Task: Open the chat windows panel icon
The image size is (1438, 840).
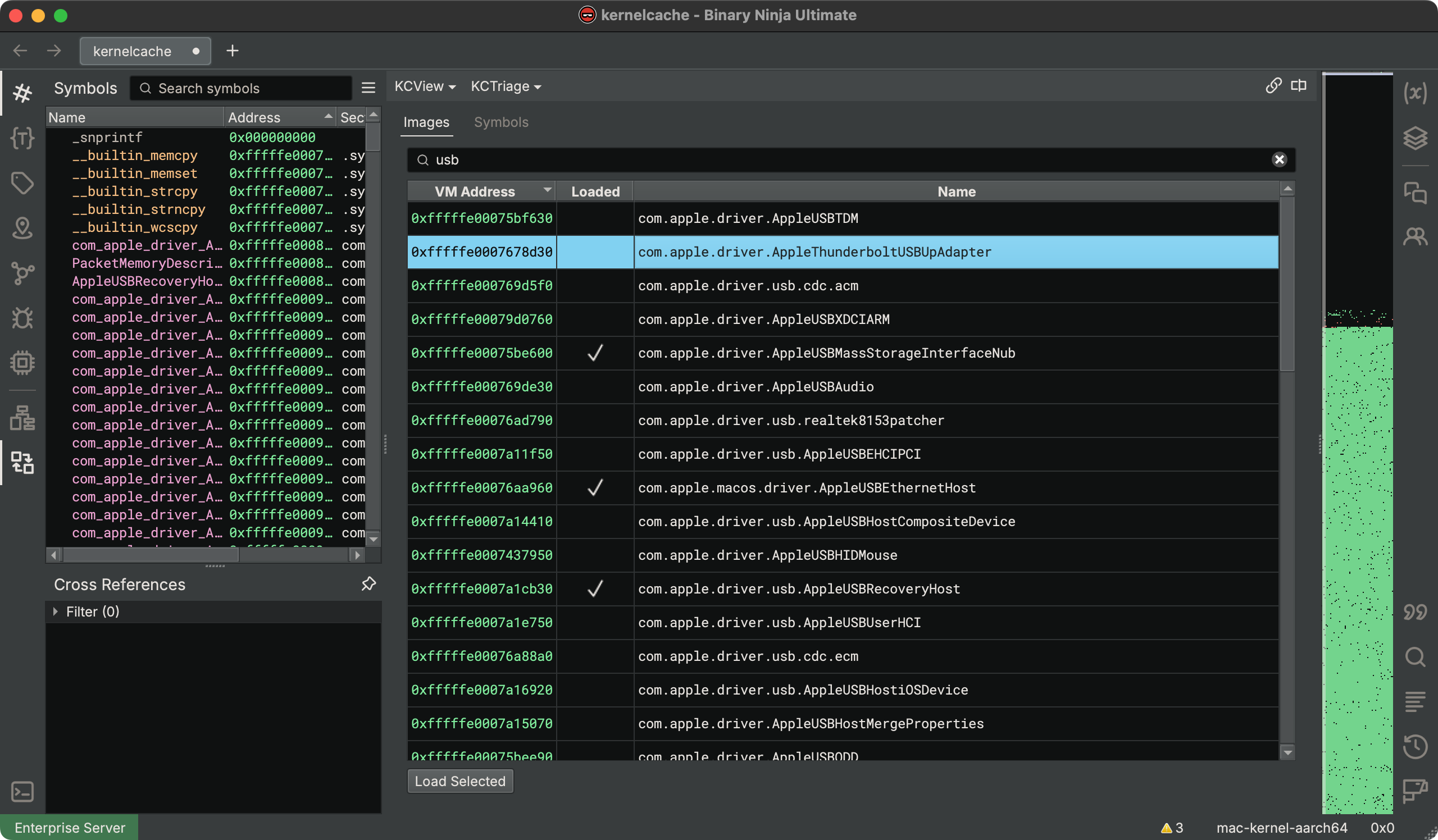Action: point(1415,193)
